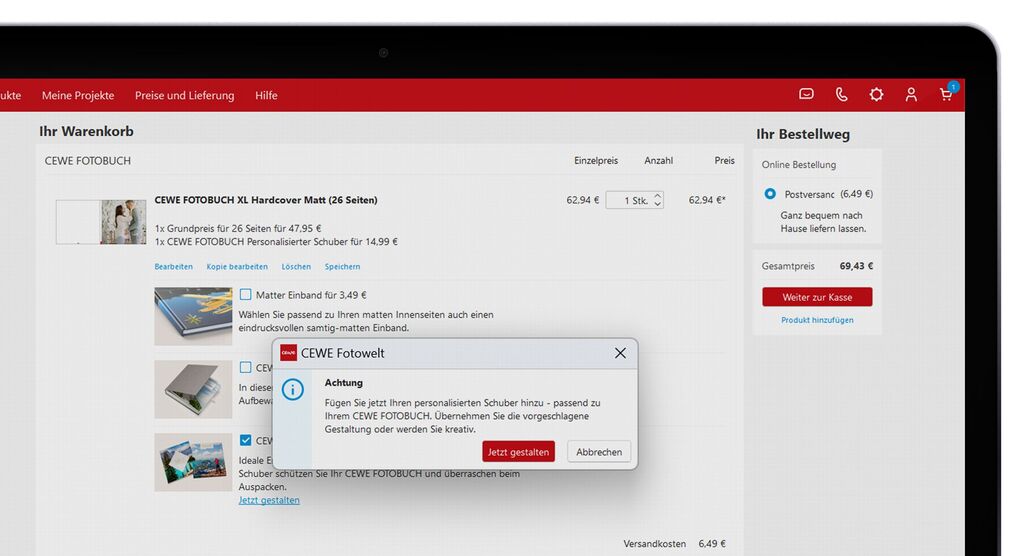Viewport: 1024px width, 556px height.
Task: Click the Jetzt gestalten link below Schuber text
Action: click(269, 500)
